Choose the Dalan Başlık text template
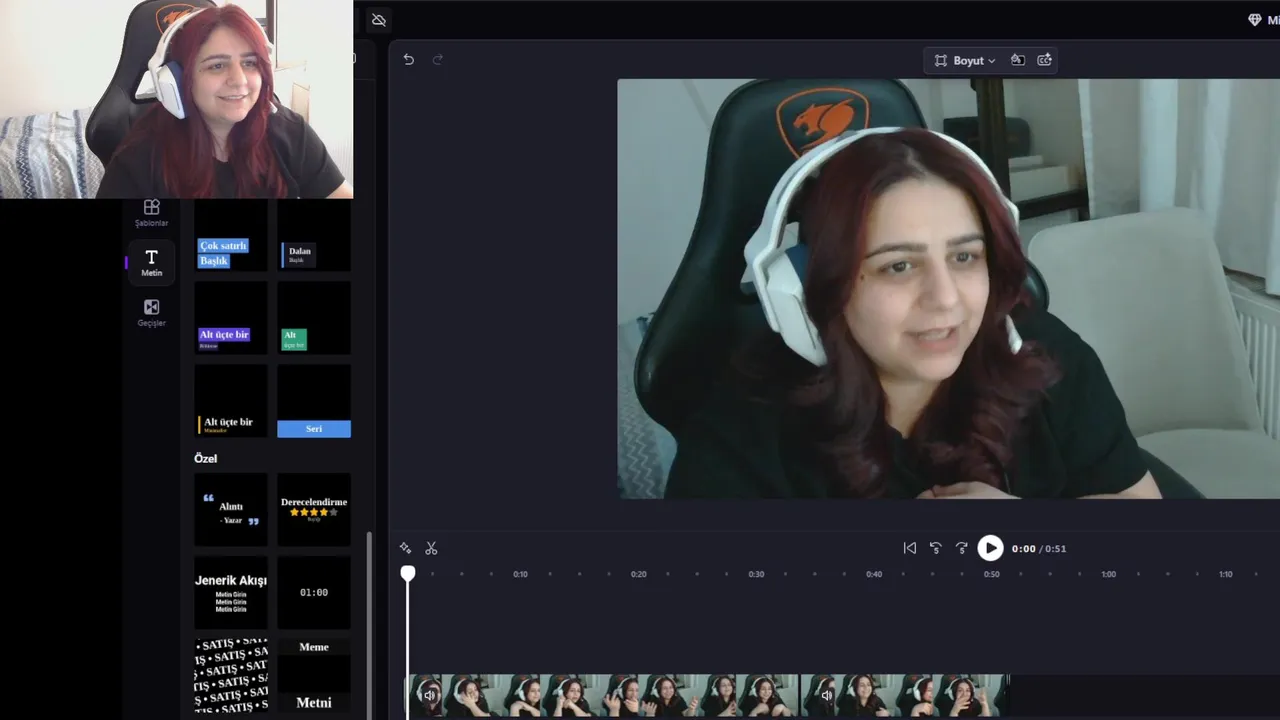Image resolution: width=1280 pixels, height=720 pixels. coord(314,236)
